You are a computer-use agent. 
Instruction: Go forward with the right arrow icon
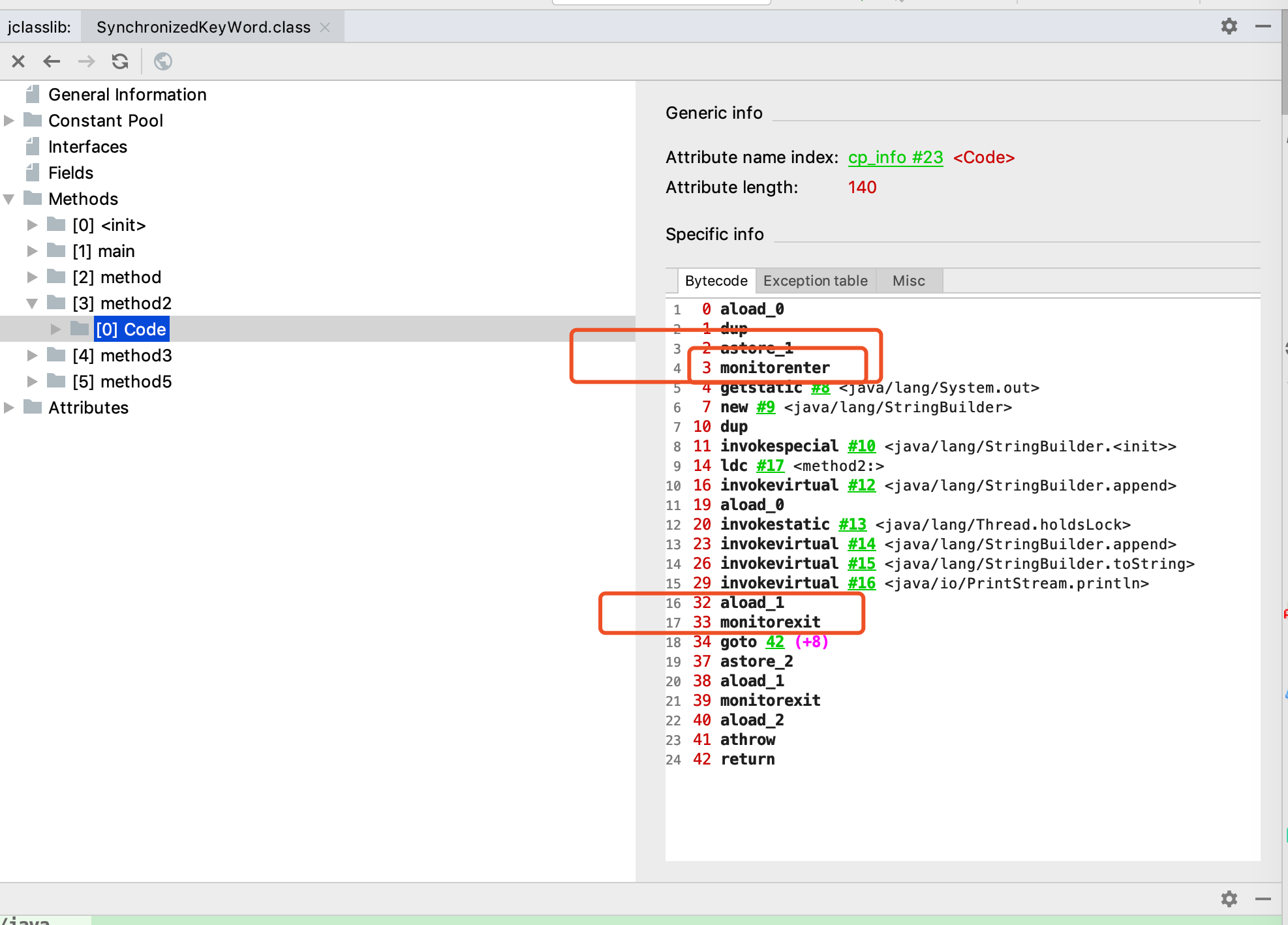pos(86,61)
